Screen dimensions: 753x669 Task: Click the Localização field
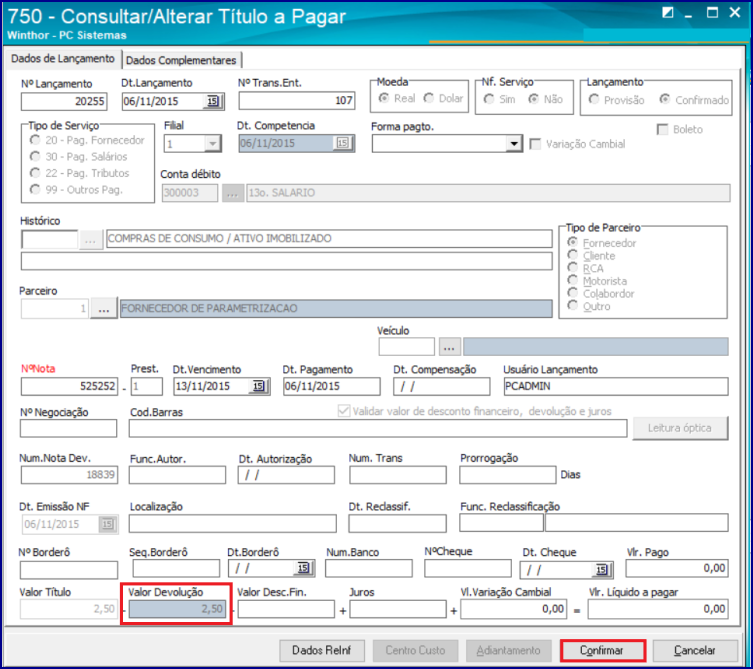[x=232, y=523]
